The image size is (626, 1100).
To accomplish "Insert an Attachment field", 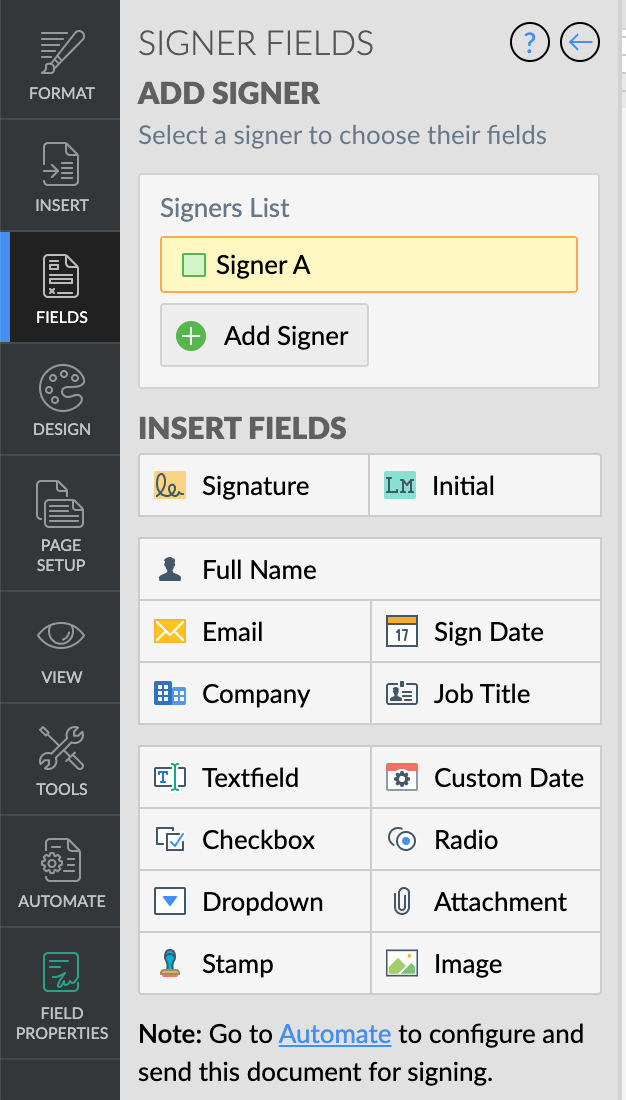I will [485, 902].
